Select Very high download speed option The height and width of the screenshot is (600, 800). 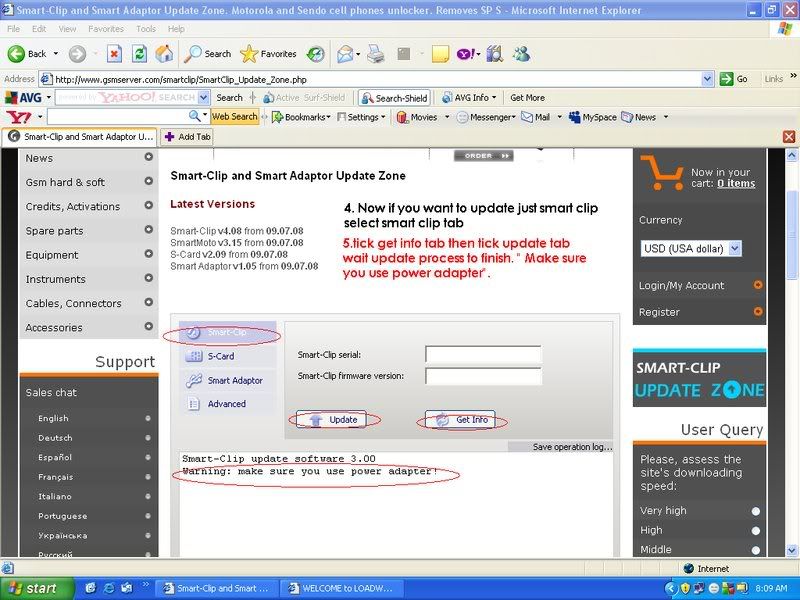tap(756, 511)
